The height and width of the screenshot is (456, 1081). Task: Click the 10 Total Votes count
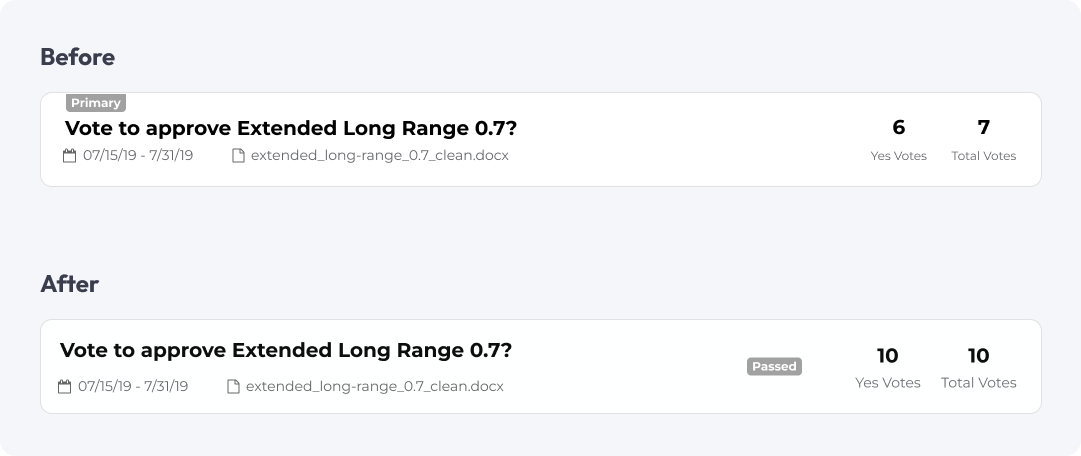(979, 356)
